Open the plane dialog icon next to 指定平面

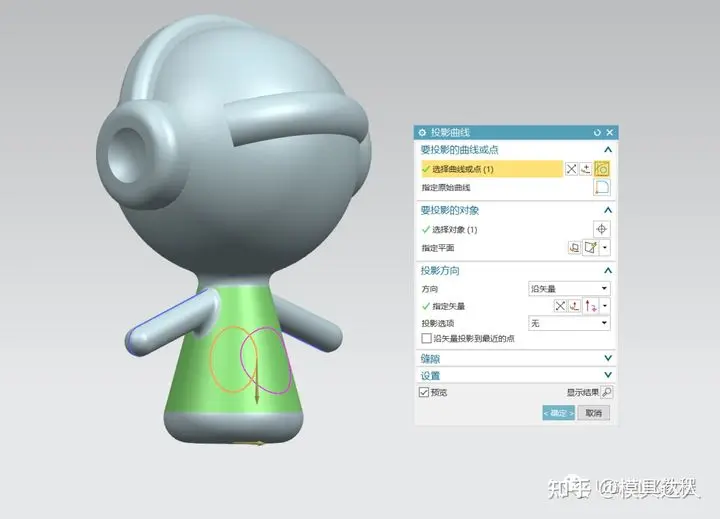(x=574, y=248)
